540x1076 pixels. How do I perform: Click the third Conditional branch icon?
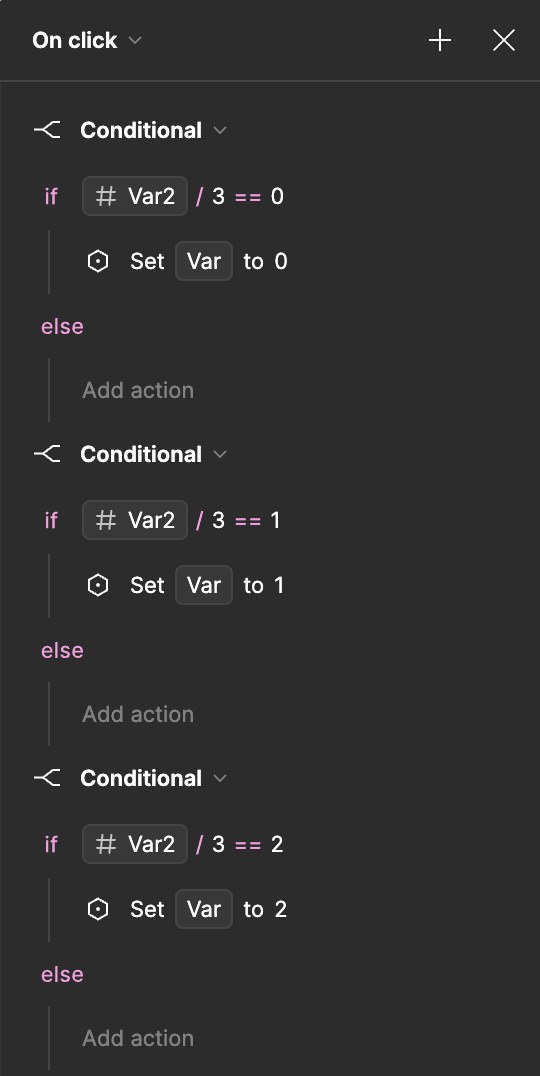point(47,777)
